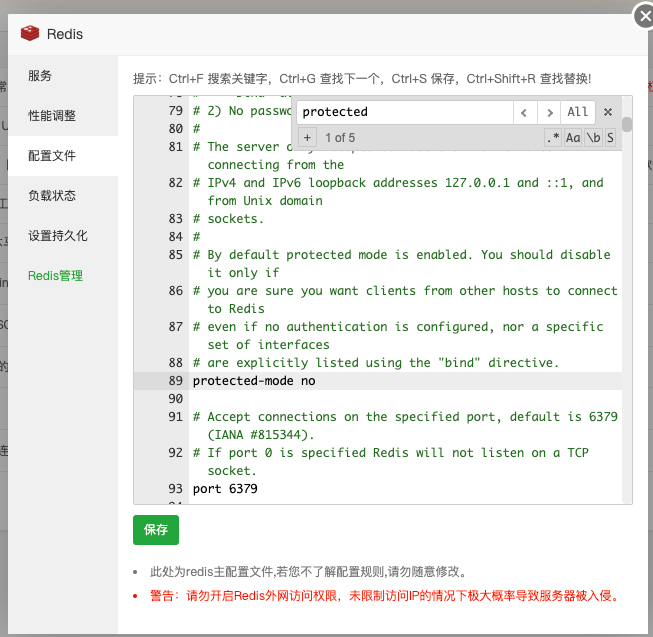Open the 设置持久化 tab
The width and height of the screenshot is (653, 637).
coord(63,236)
